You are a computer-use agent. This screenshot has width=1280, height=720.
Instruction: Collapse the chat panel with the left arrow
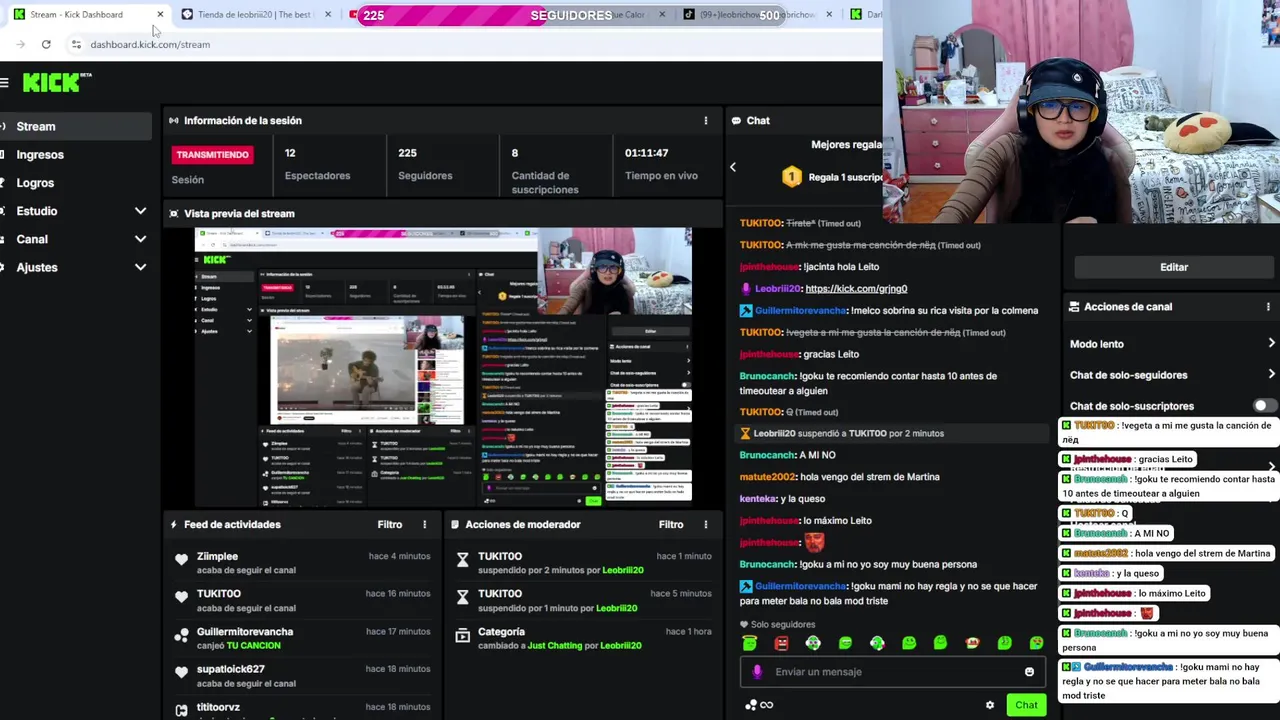point(732,168)
